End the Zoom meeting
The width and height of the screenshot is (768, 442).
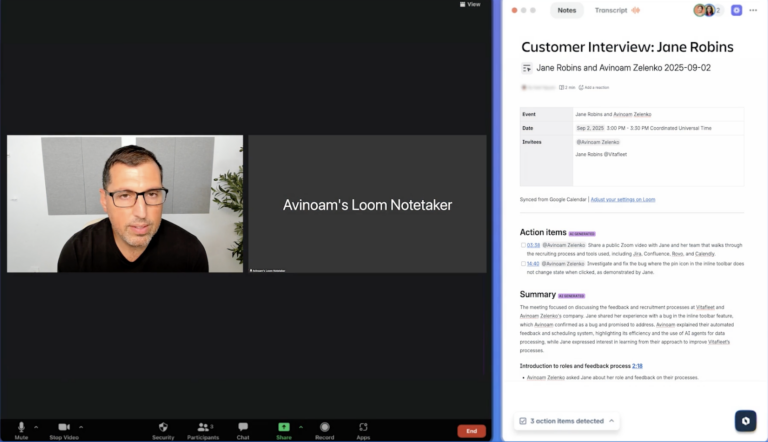471,431
